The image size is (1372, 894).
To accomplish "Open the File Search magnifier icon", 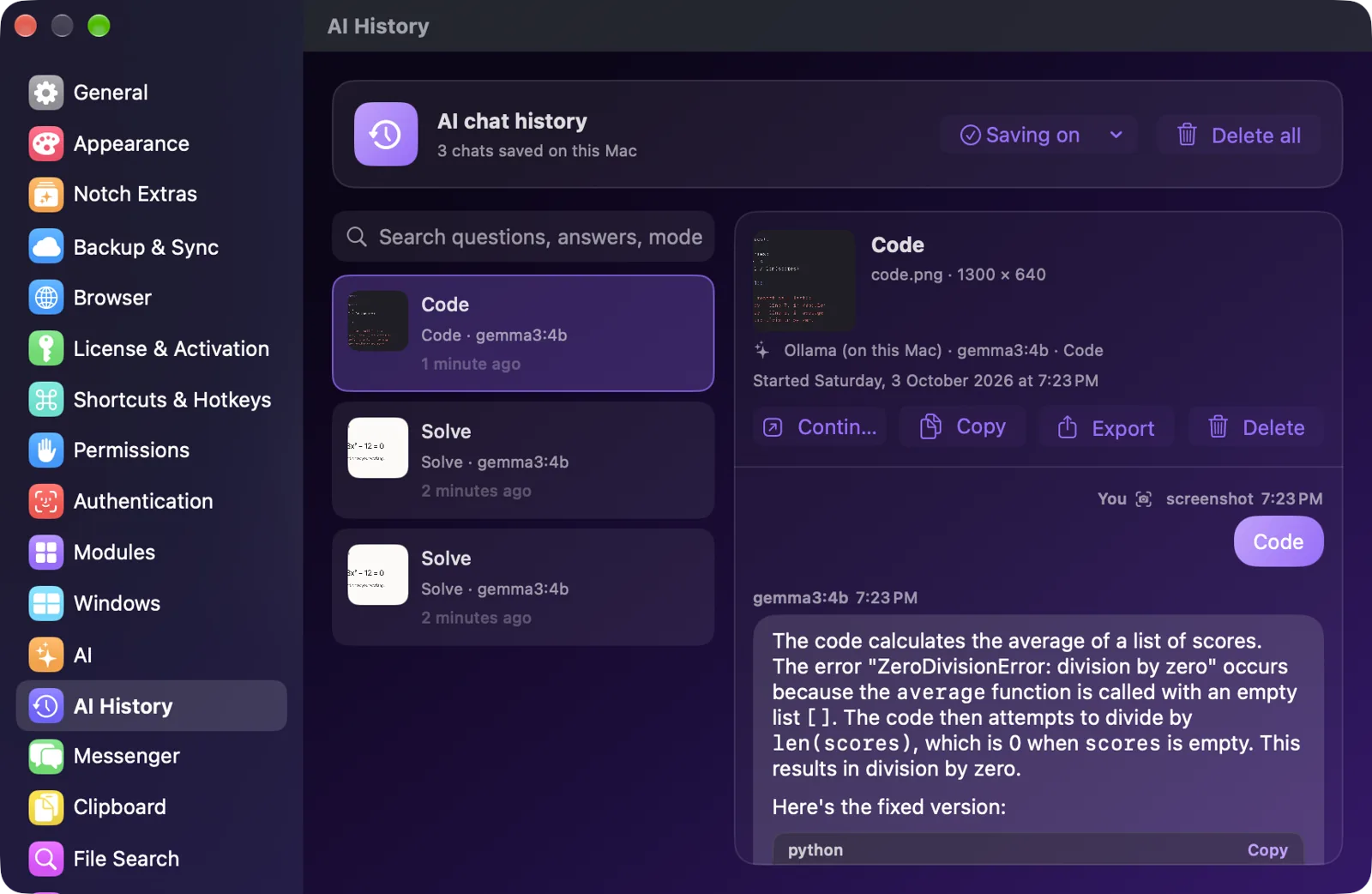I will (45, 859).
